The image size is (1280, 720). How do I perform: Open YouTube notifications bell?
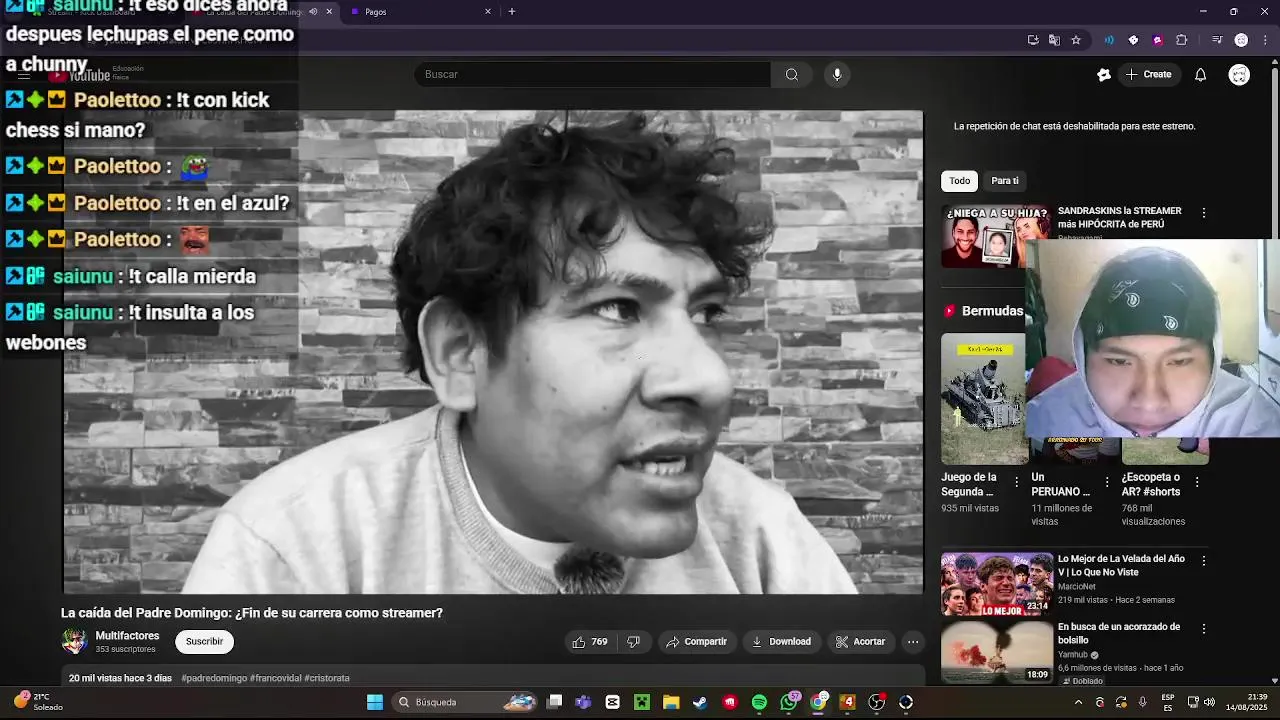click(1200, 74)
